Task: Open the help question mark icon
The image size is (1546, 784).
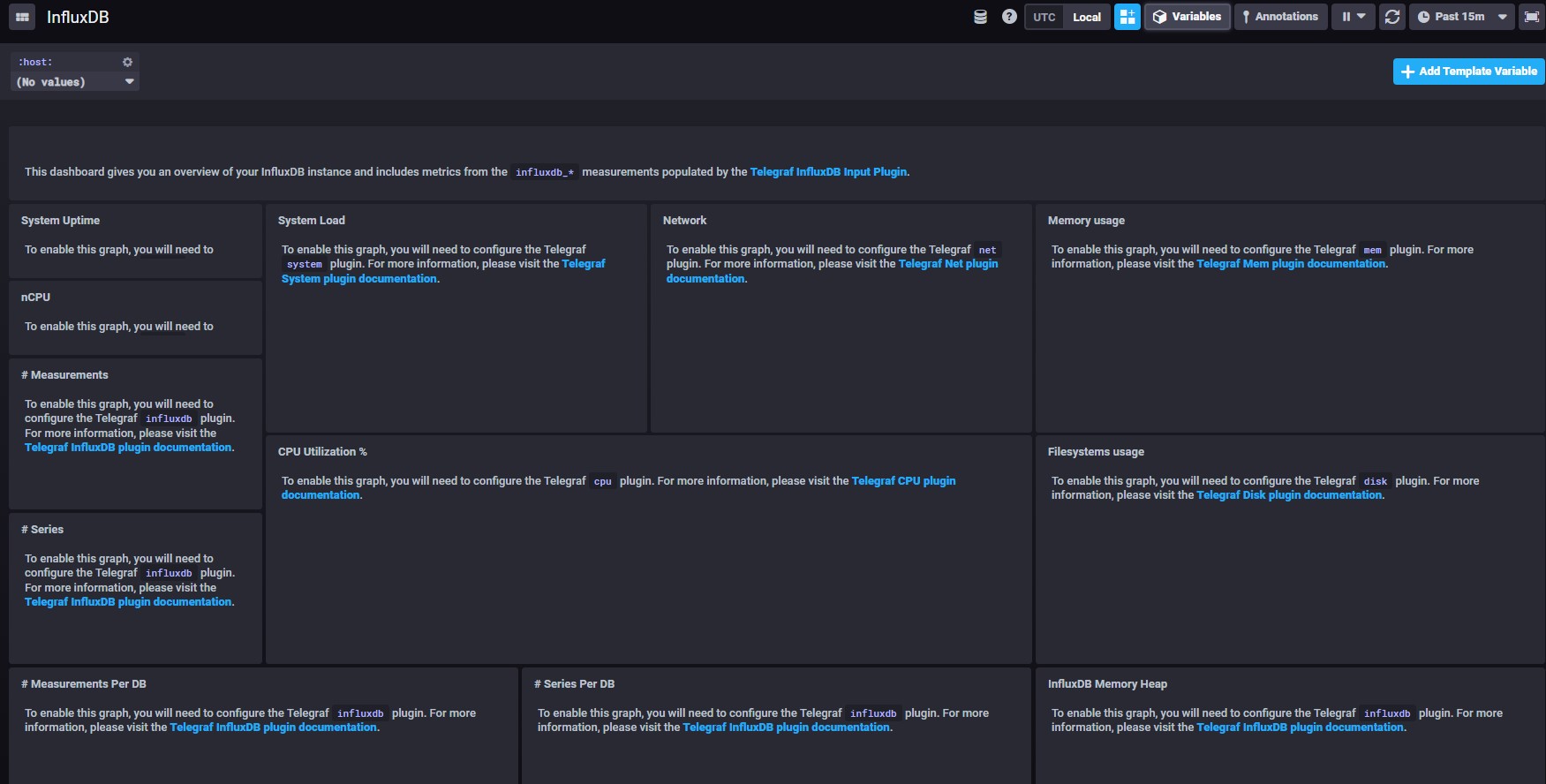Action: point(1009,17)
